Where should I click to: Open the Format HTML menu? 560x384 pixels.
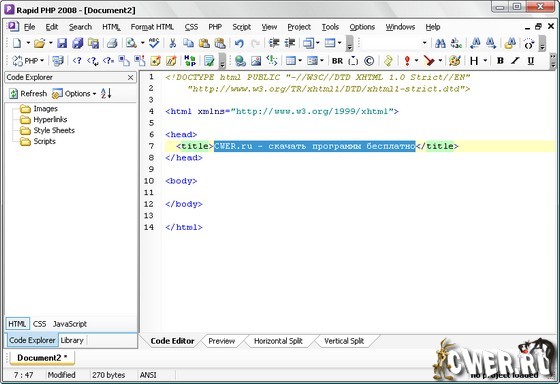click(152, 27)
